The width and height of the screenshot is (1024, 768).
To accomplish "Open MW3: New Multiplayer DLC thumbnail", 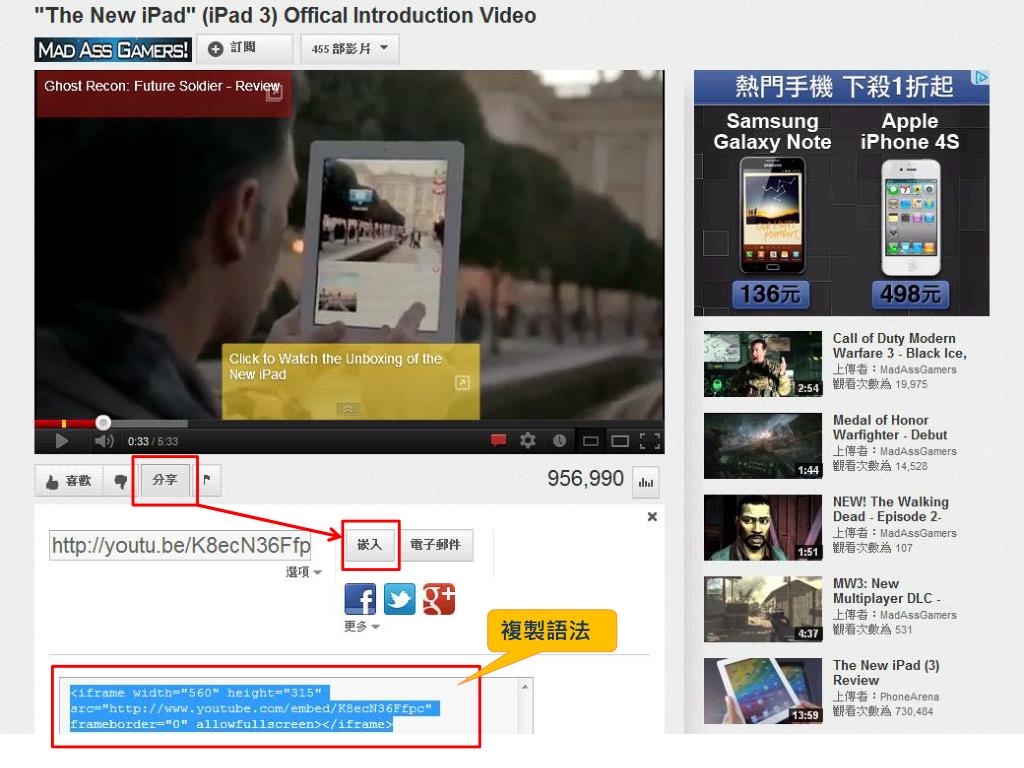I will (763, 609).
